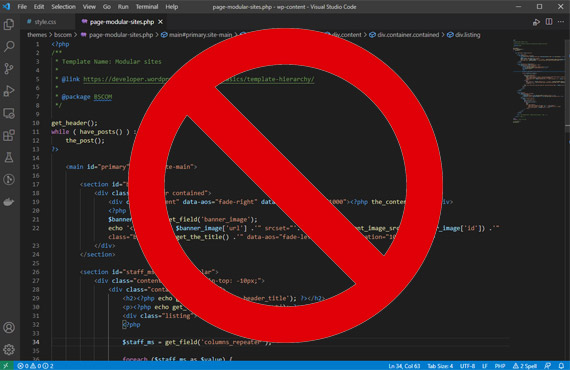
Task: Open the Source Control view
Action: (9, 68)
